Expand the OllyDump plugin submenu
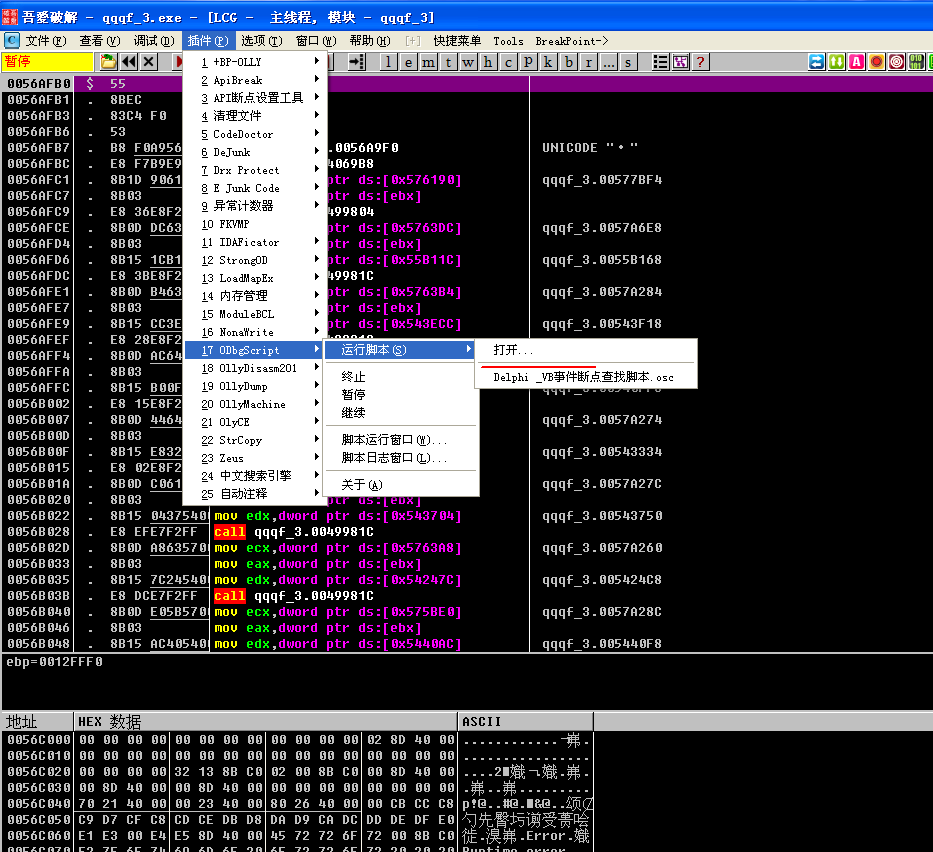 tap(255, 386)
